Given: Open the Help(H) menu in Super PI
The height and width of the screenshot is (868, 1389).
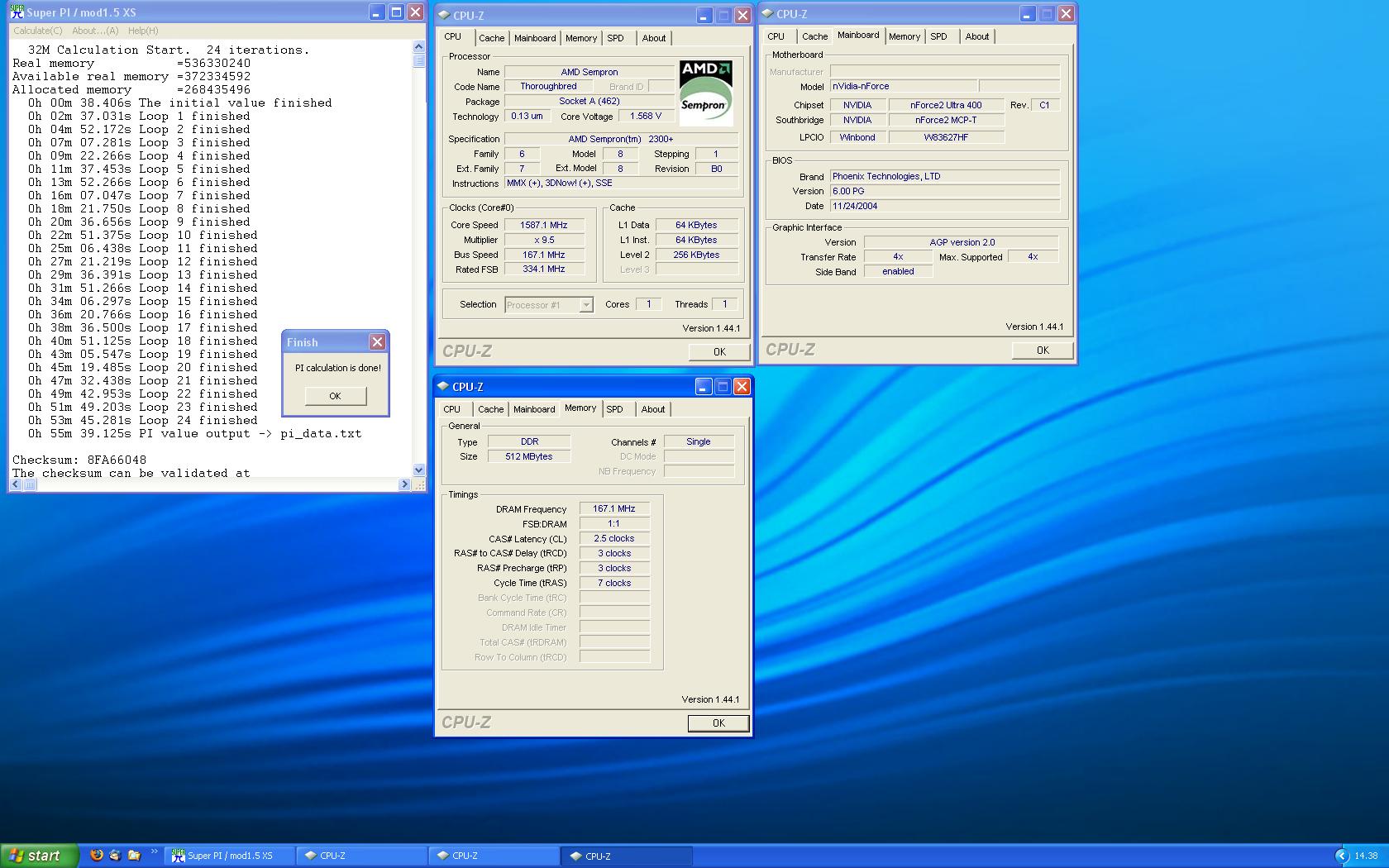Looking at the screenshot, I should coord(143,31).
